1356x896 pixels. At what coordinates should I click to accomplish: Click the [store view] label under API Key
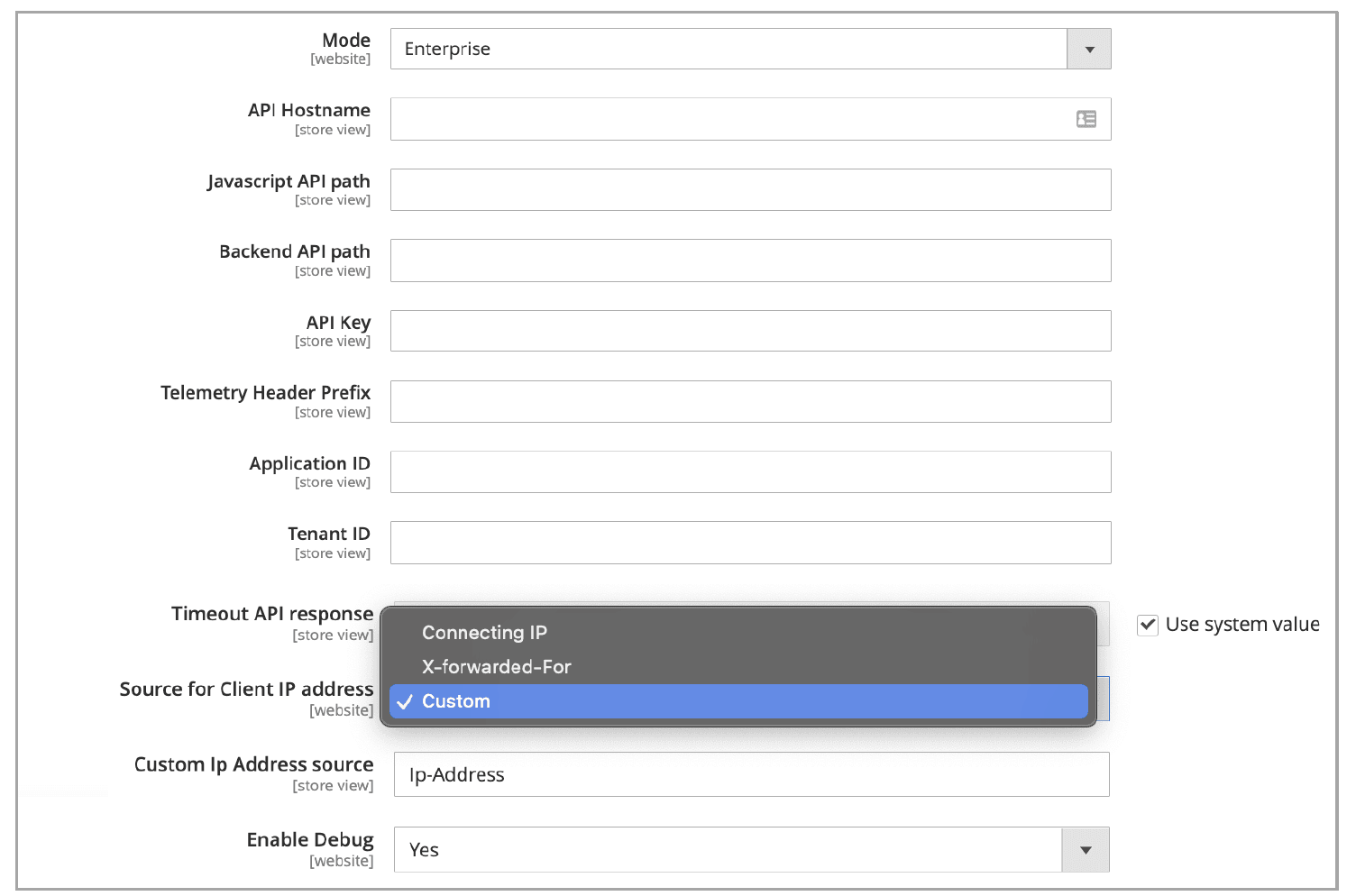pos(333,342)
